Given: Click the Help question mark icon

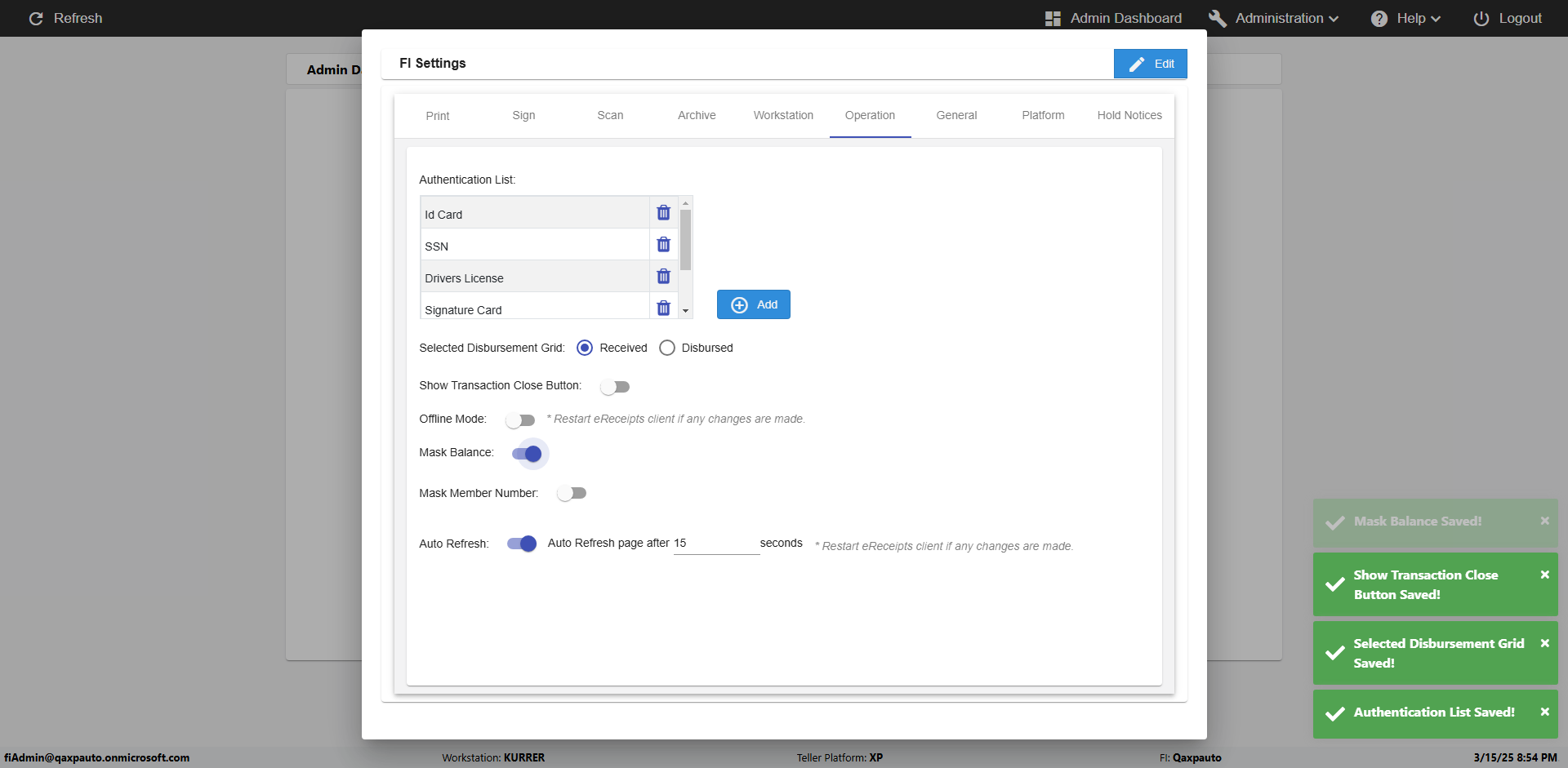Looking at the screenshot, I should tap(1379, 18).
